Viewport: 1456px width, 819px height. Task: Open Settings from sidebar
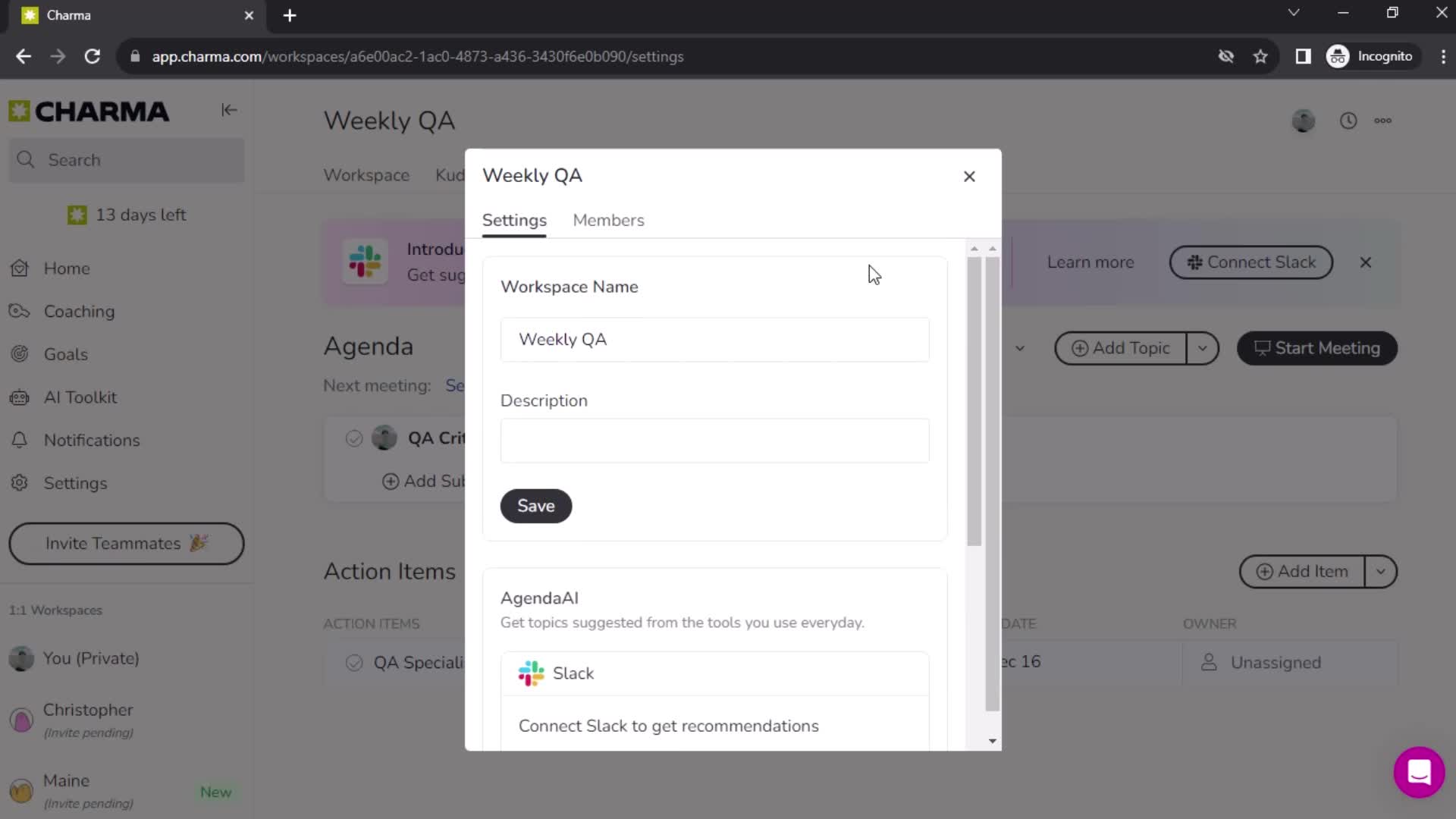tap(75, 483)
